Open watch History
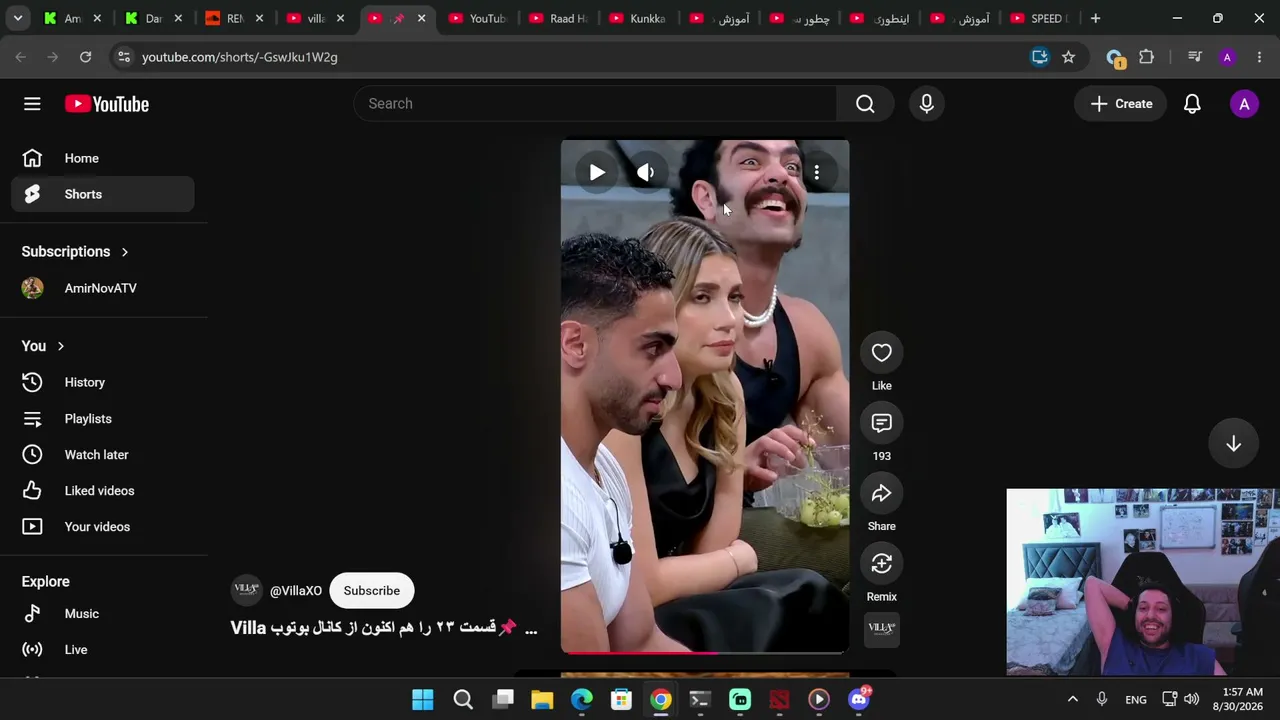 pos(102,382)
